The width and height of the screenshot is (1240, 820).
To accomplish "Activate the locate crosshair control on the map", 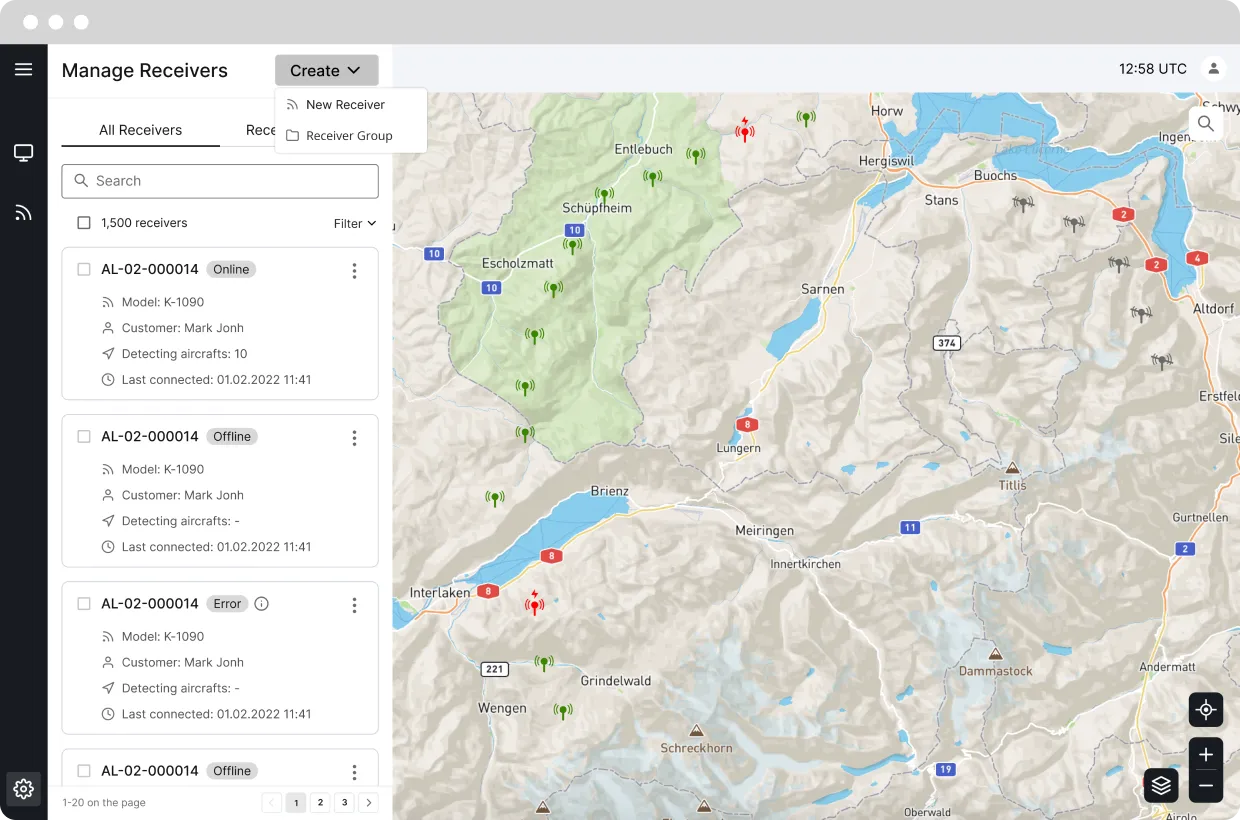I will coord(1206,709).
